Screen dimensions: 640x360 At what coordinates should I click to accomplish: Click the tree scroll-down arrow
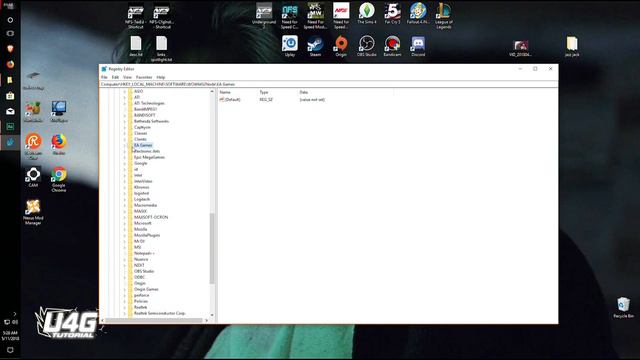(x=212, y=315)
